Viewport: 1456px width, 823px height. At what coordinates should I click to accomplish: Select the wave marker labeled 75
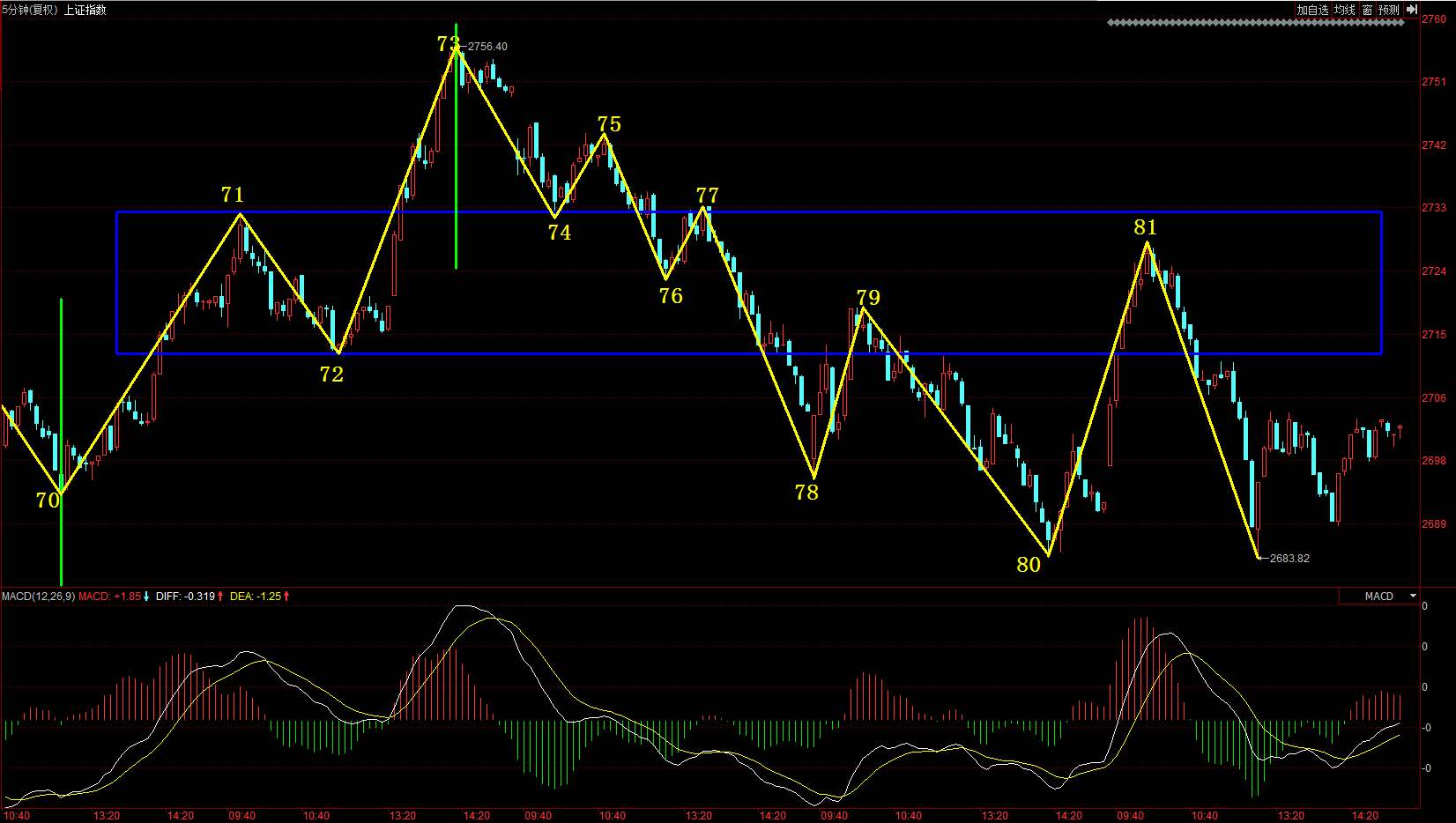(609, 124)
